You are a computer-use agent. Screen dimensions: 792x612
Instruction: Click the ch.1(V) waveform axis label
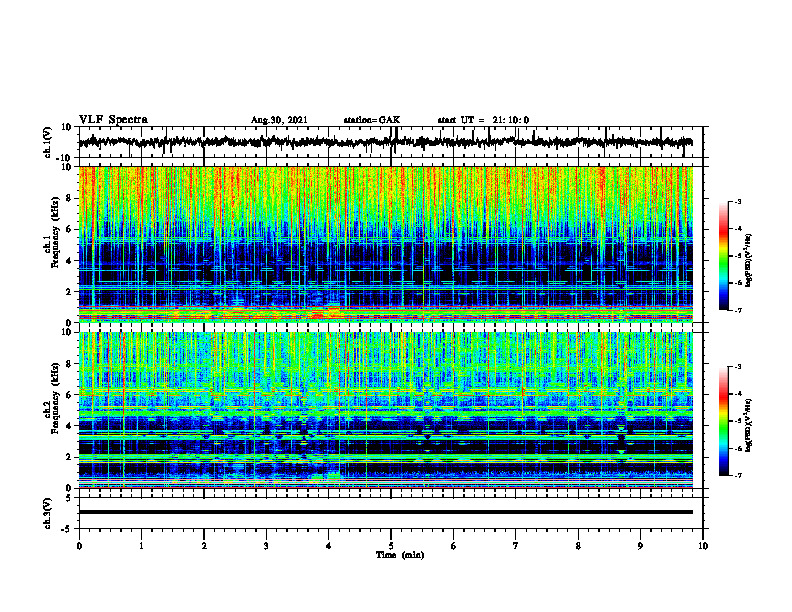point(48,142)
